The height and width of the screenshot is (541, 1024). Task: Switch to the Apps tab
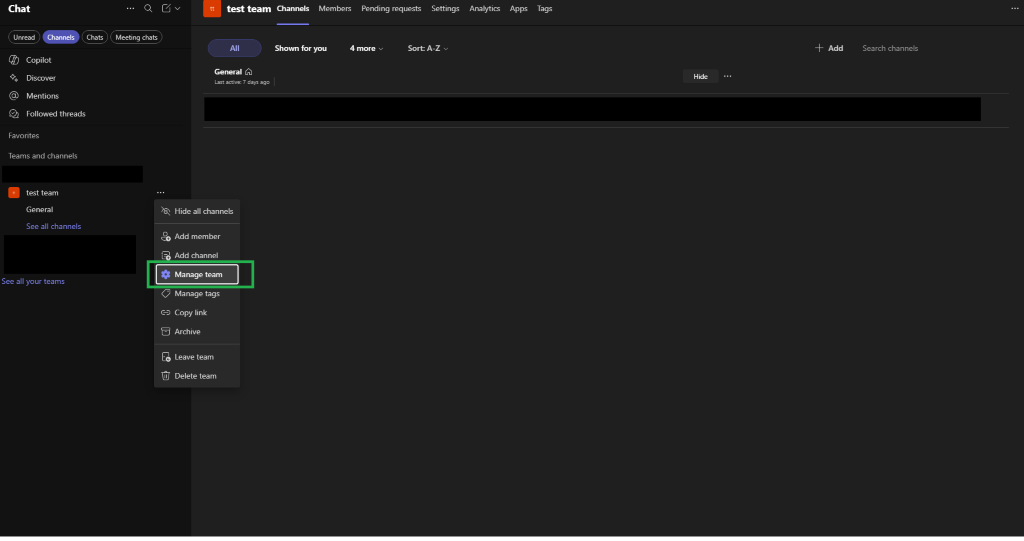point(519,8)
